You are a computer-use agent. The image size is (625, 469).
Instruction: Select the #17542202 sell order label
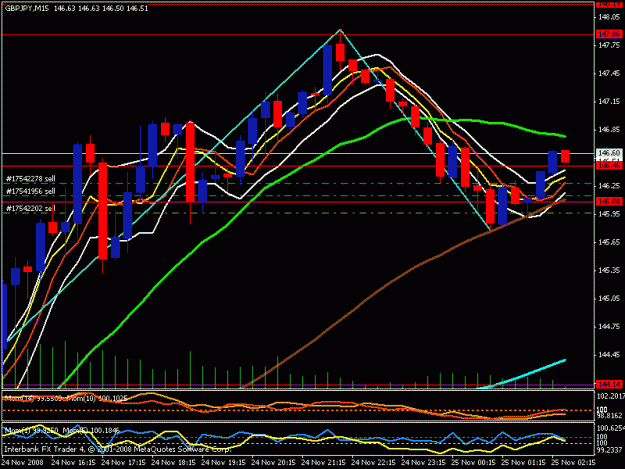[x=31, y=208]
